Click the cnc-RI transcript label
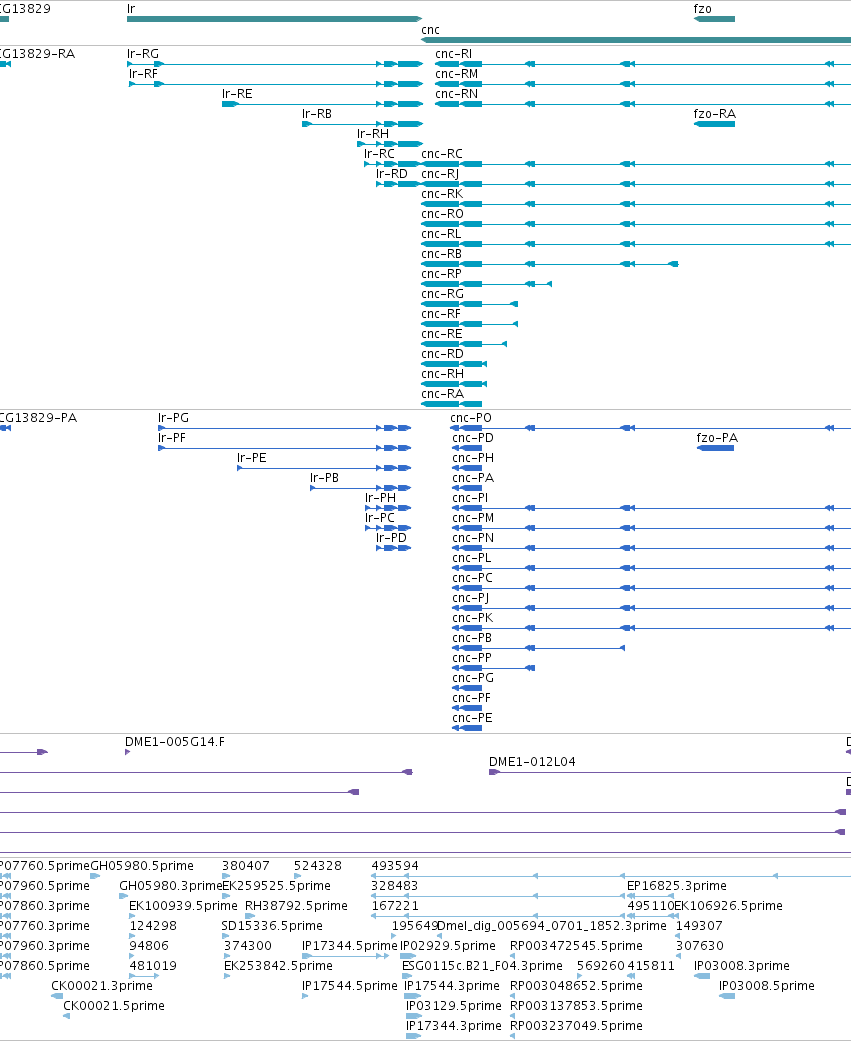The width and height of the screenshot is (851, 1041). point(453,54)
